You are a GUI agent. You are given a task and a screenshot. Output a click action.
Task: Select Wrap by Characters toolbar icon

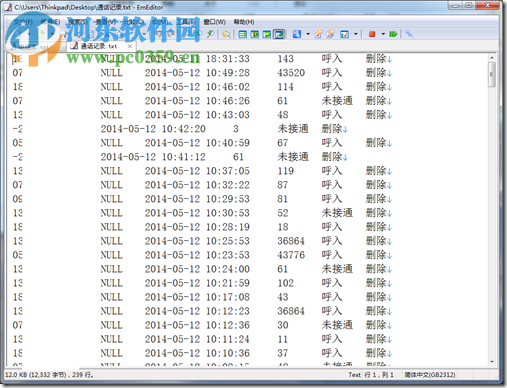pyautogui.click(x=255, y=34)
